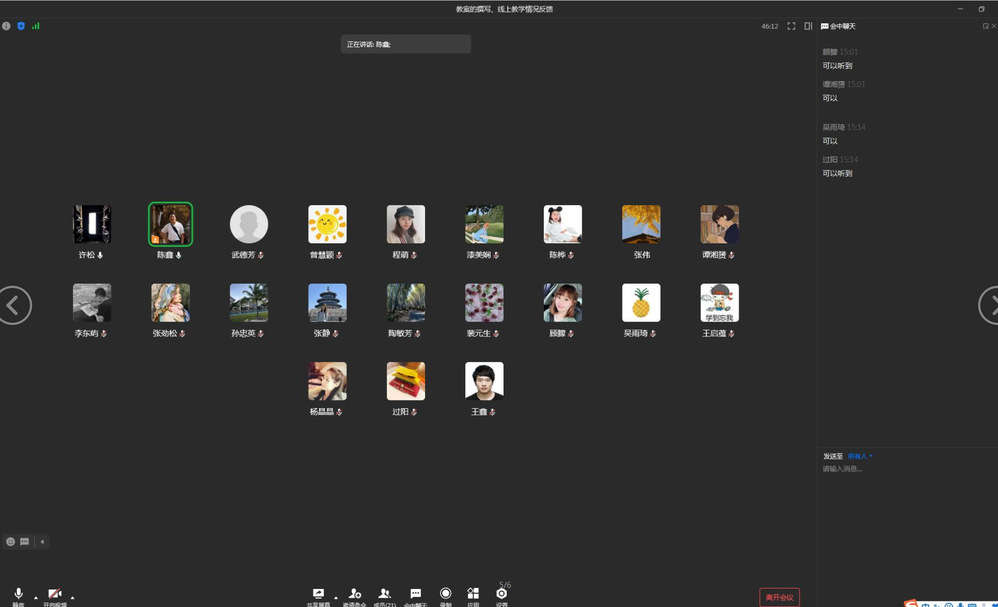Viewport: 998px width, 607px height.
Task: Click the green network signal indicator
Action: pyautogui.click(x=36, y=26)
